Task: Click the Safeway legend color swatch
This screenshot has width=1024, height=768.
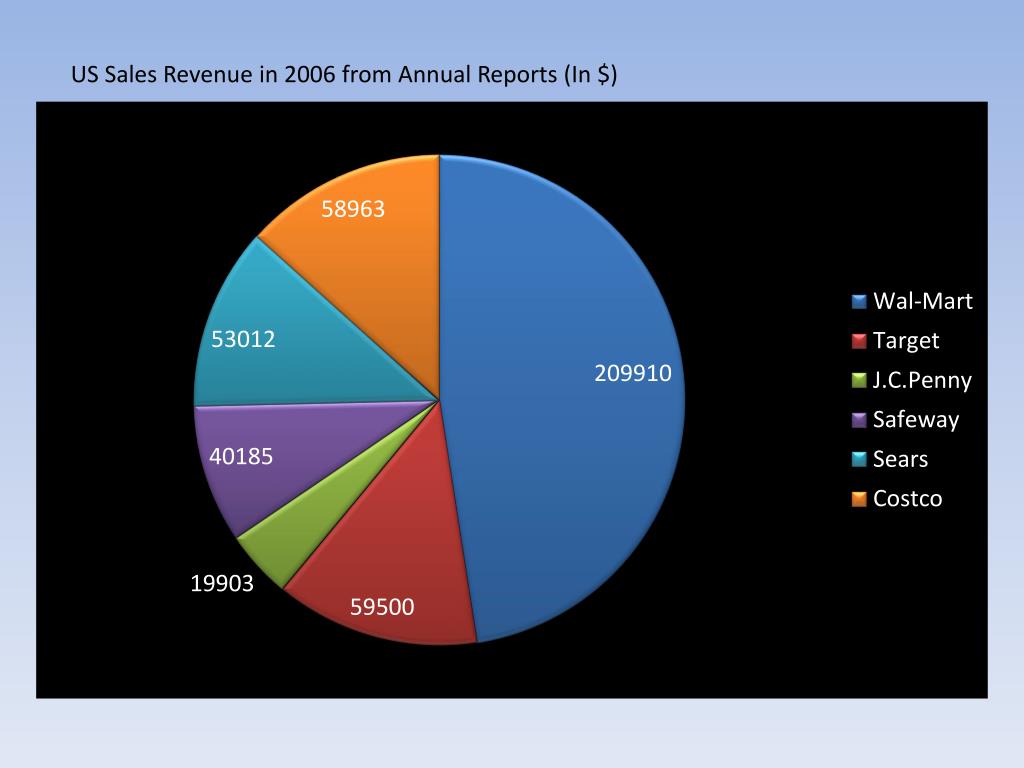Action: click(x=859, y=420)
